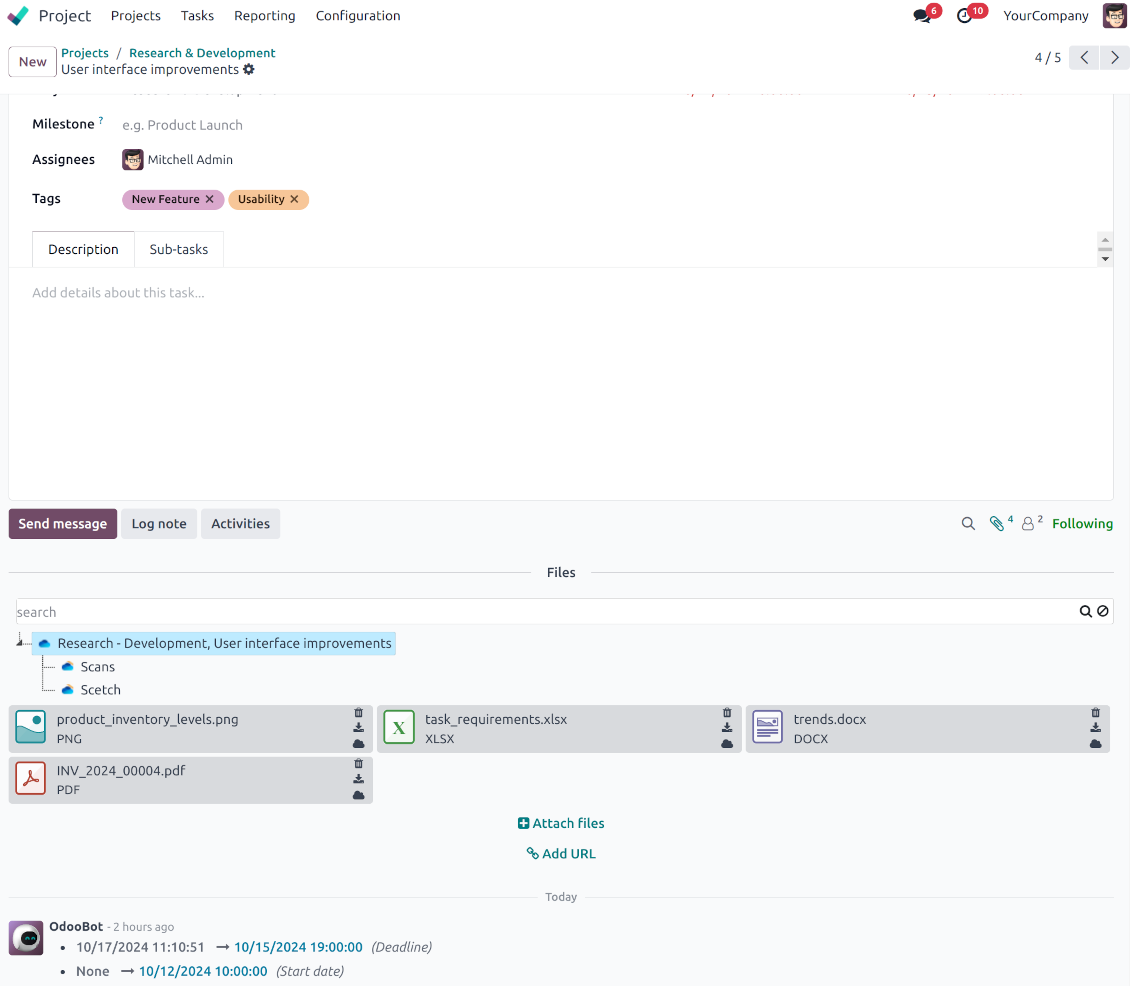Remove the Usability tag

tap(294, 199)
